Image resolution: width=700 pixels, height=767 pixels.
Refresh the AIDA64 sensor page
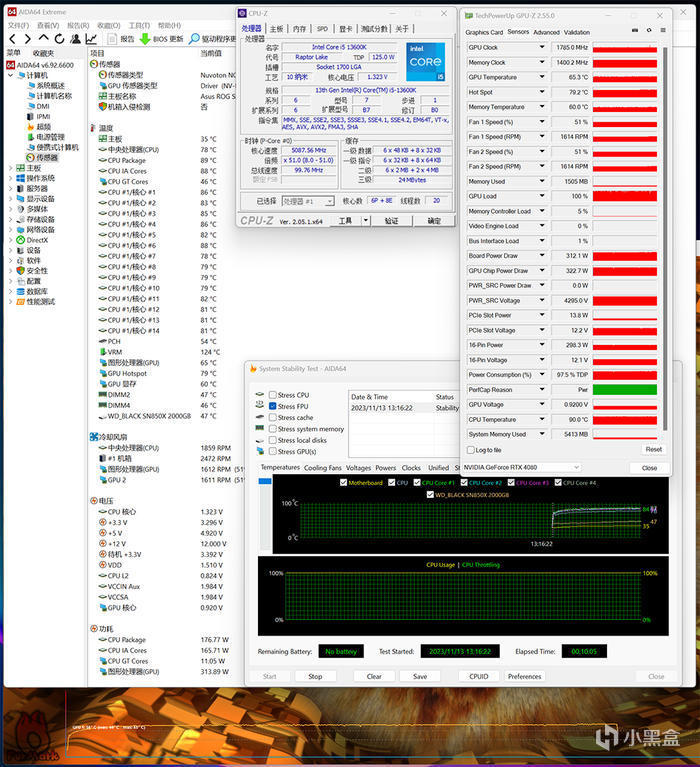tap(59, 39)
